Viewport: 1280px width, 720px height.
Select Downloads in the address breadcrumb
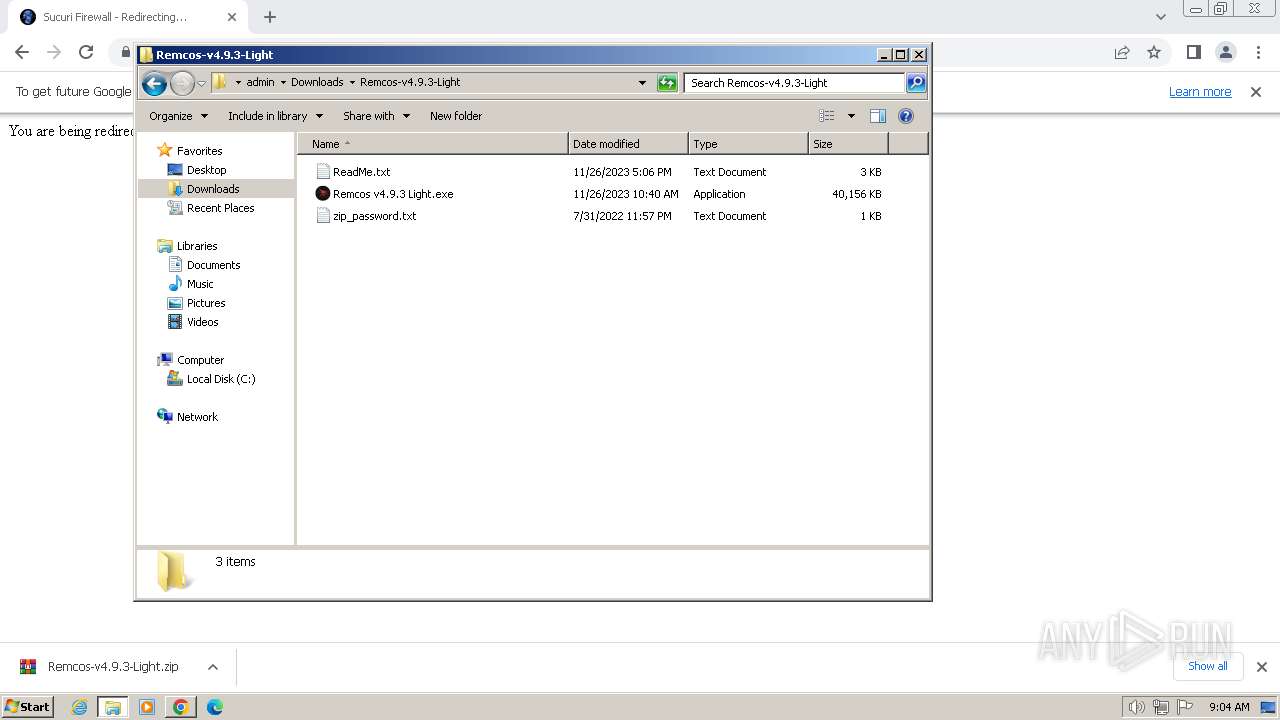pyautogui.click(x=317, y=83)
